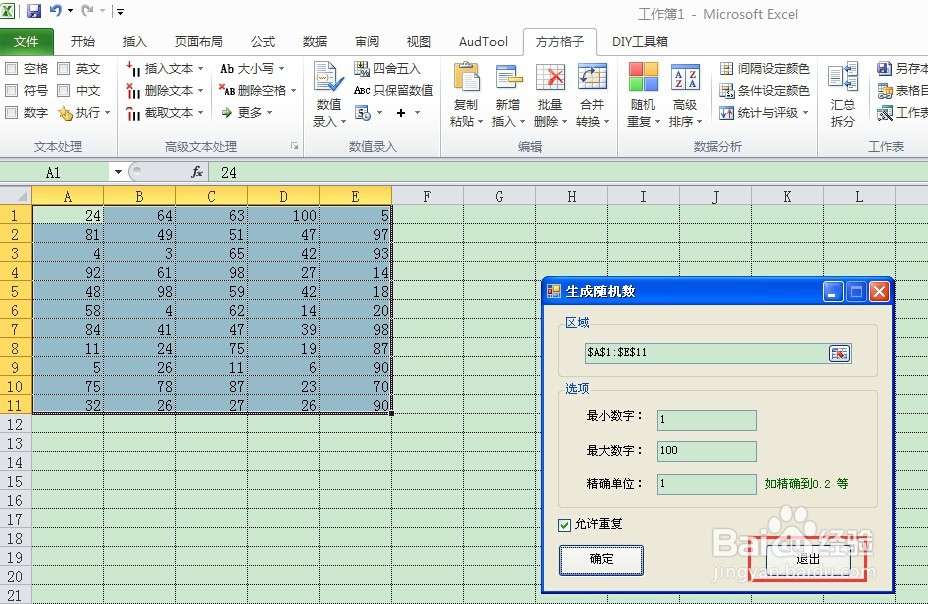Expand the 高级文本处理 dialog launcher

[x=294, y=146]
